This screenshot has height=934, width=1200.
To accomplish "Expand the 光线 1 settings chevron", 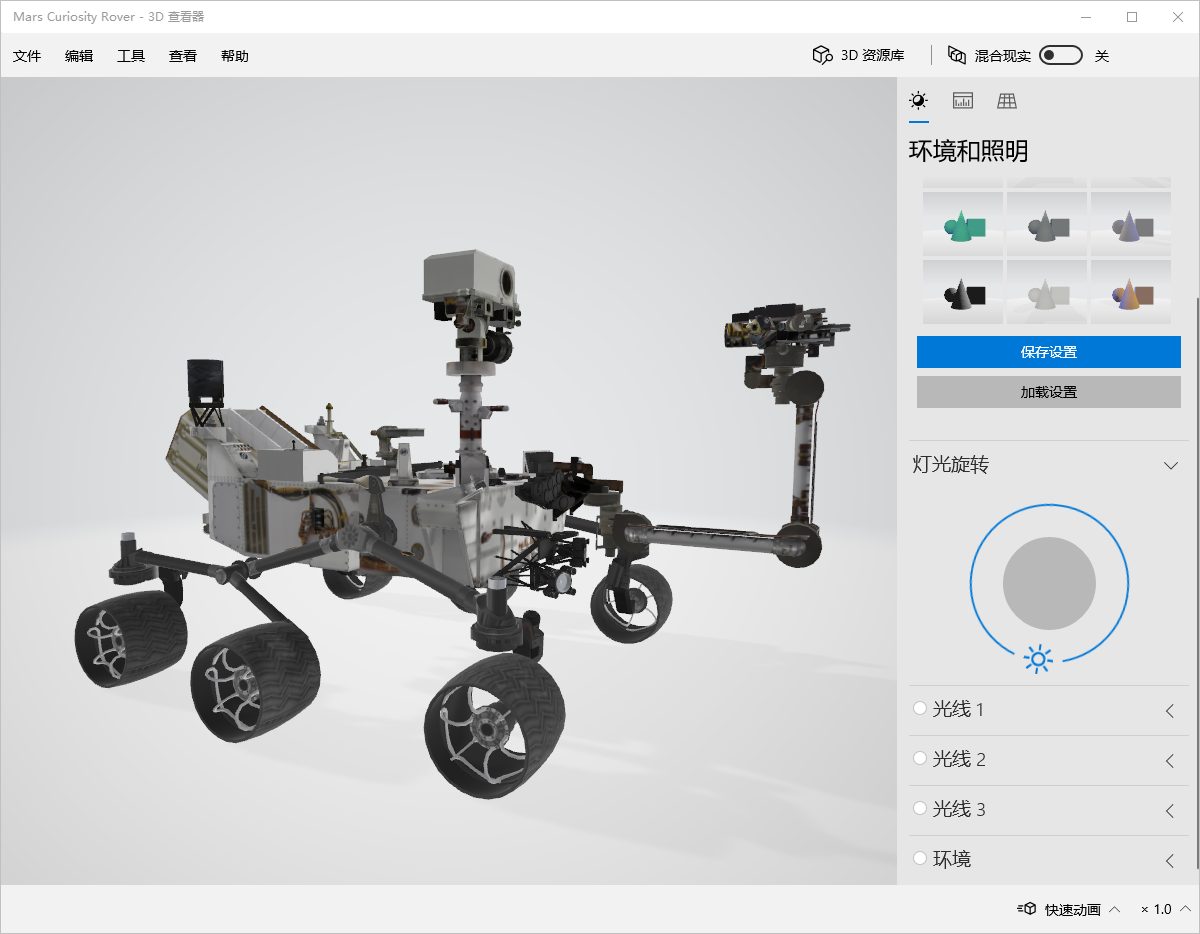I will click(1170, 711).
